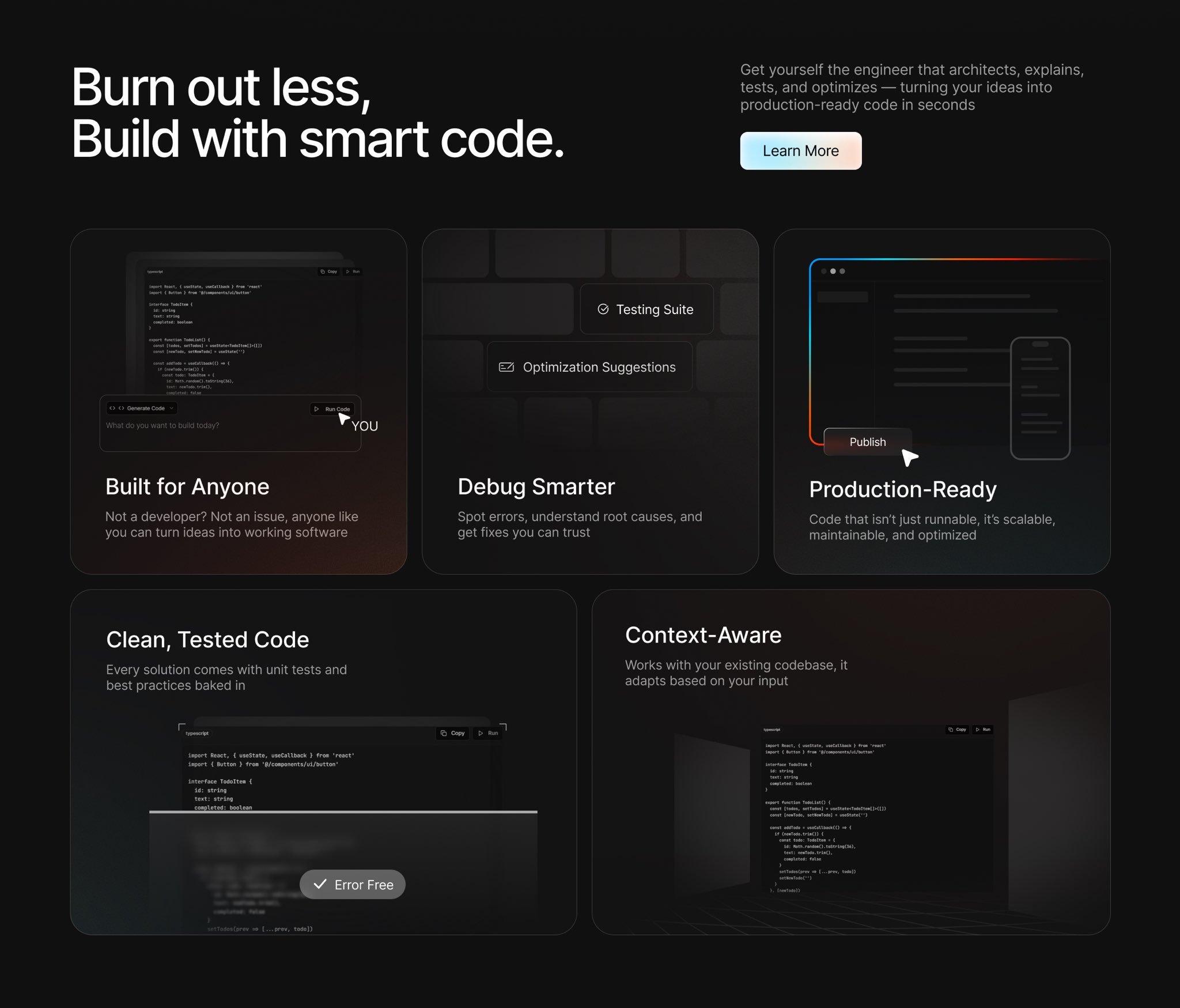Image resolution: width=1180 pixels, height=1008 pixels.
Task: Click Copy in Context-Aware code panel
Action: click(x=957, y=730)
